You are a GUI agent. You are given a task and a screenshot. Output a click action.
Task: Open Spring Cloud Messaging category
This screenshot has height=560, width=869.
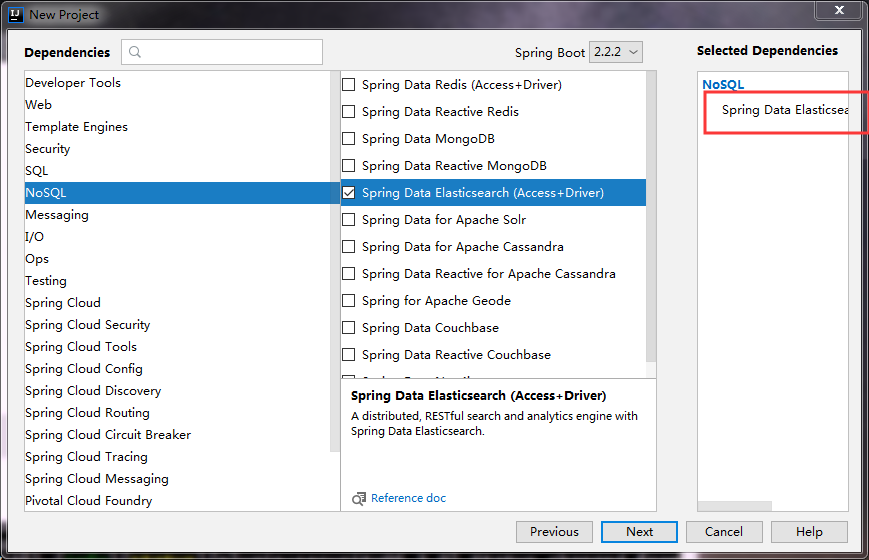click(177, 479)
